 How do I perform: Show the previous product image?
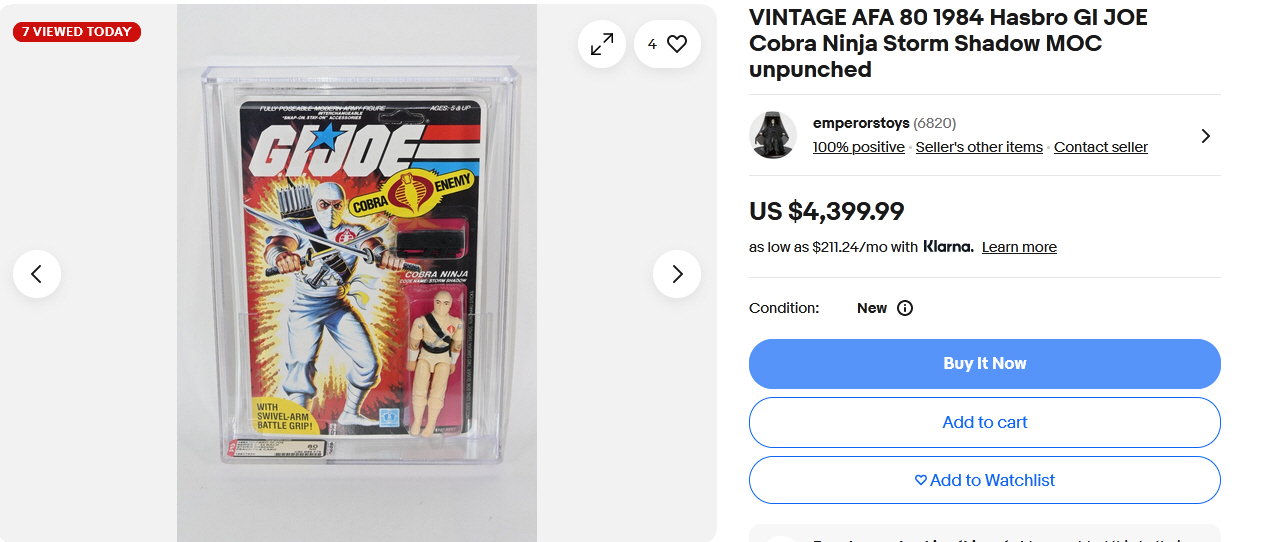(37, 274)
